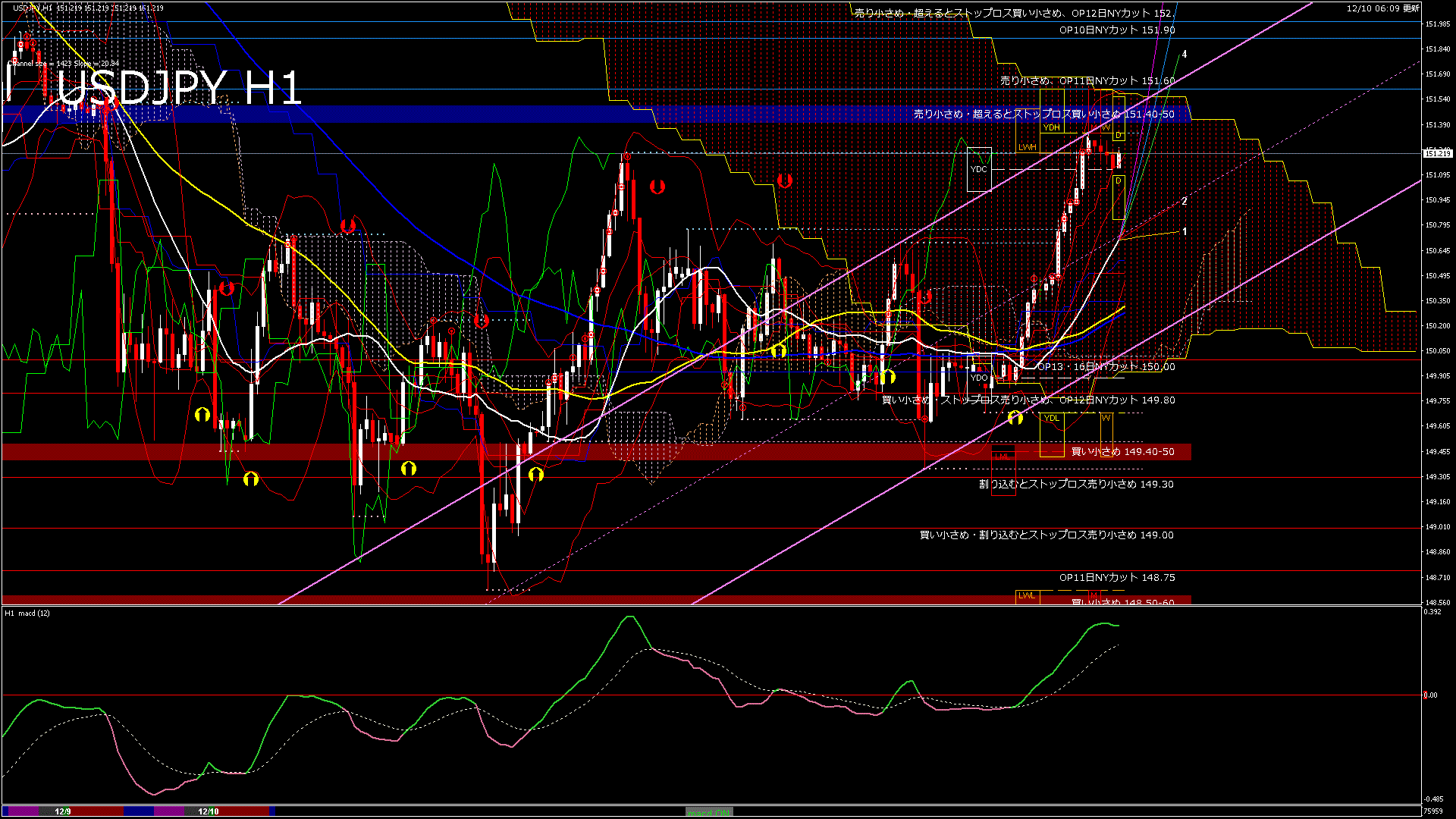The image size is (1456, 819).
Task: Click the OP11日NYカット 148.75 label
Action: [1117, 578]
